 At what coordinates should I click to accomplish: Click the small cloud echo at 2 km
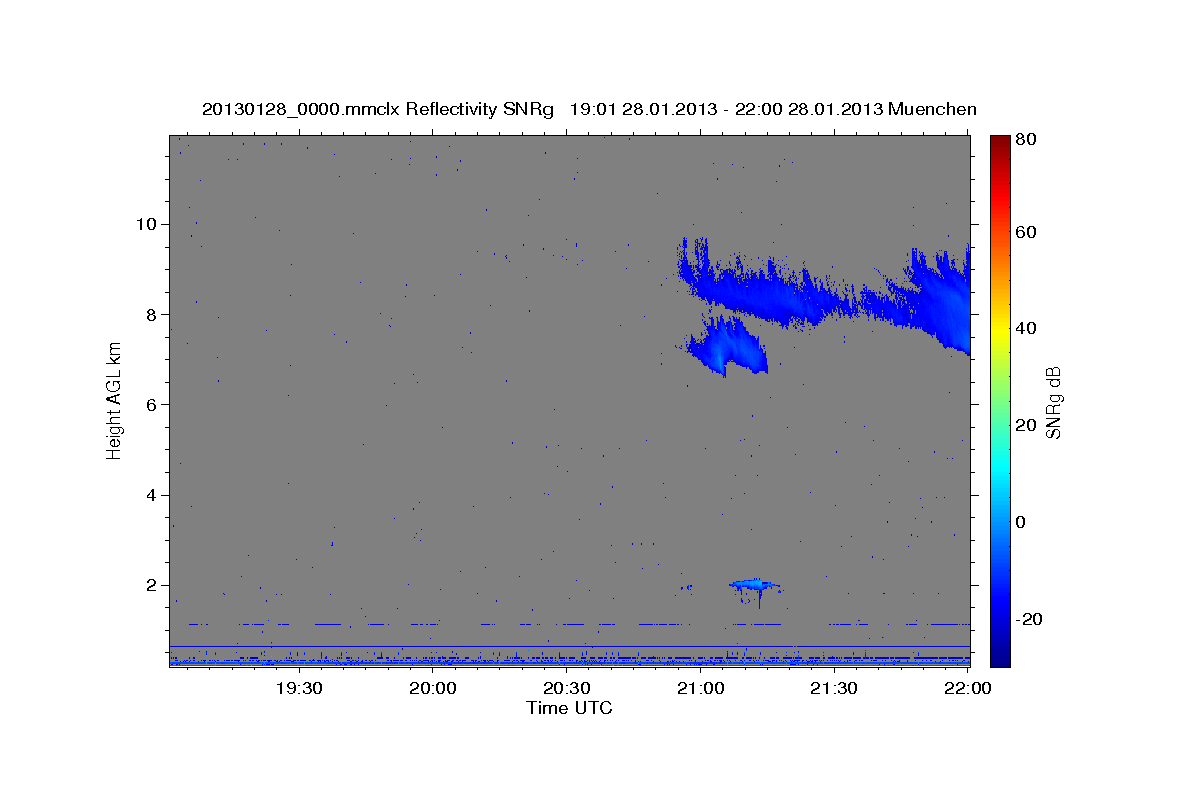(x=752, y=586)
